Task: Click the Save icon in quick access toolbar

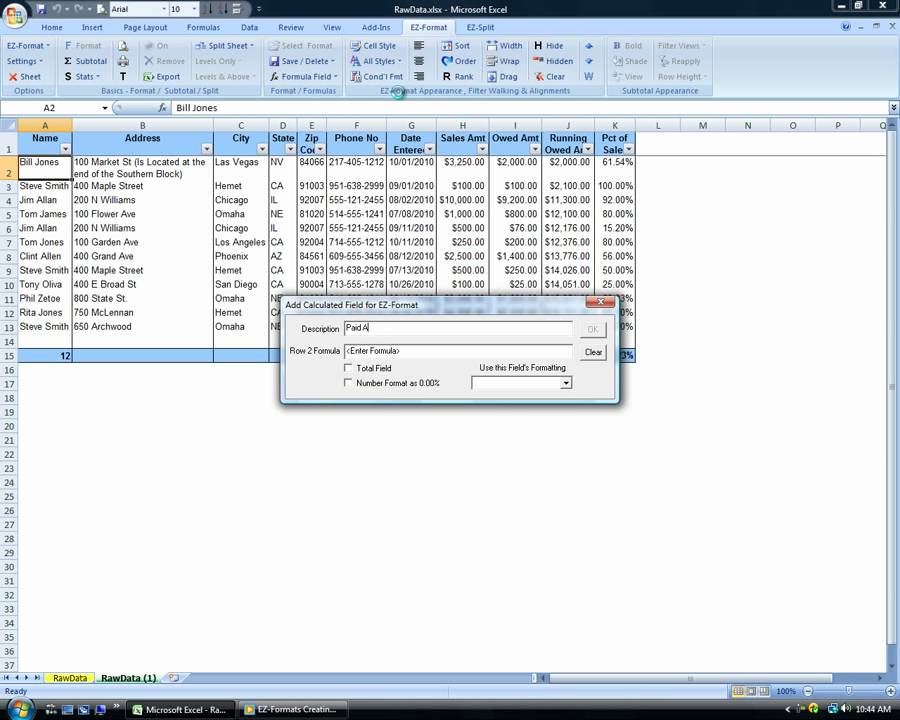Action: [x=41, y=9]
